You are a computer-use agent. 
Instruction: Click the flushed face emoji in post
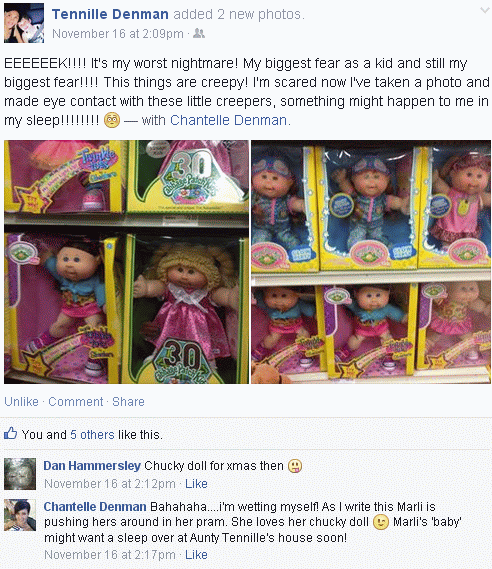tap(112, 120)
